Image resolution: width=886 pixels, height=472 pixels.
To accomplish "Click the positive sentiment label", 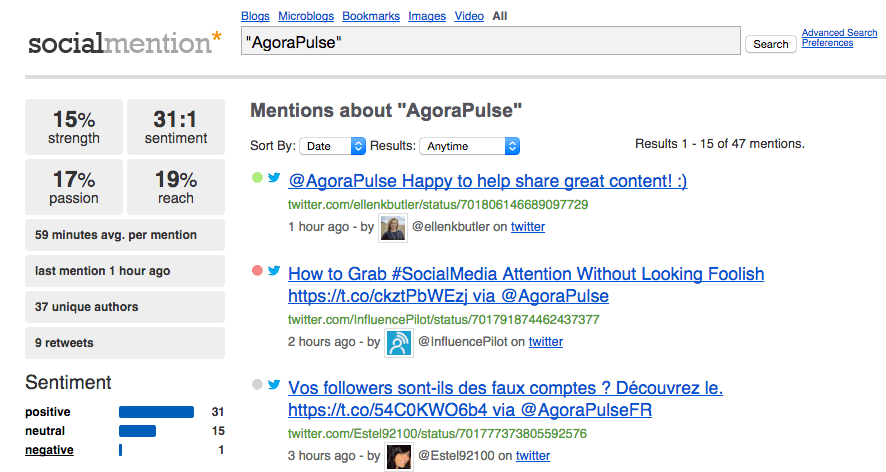I will click(x=47, y=412).
